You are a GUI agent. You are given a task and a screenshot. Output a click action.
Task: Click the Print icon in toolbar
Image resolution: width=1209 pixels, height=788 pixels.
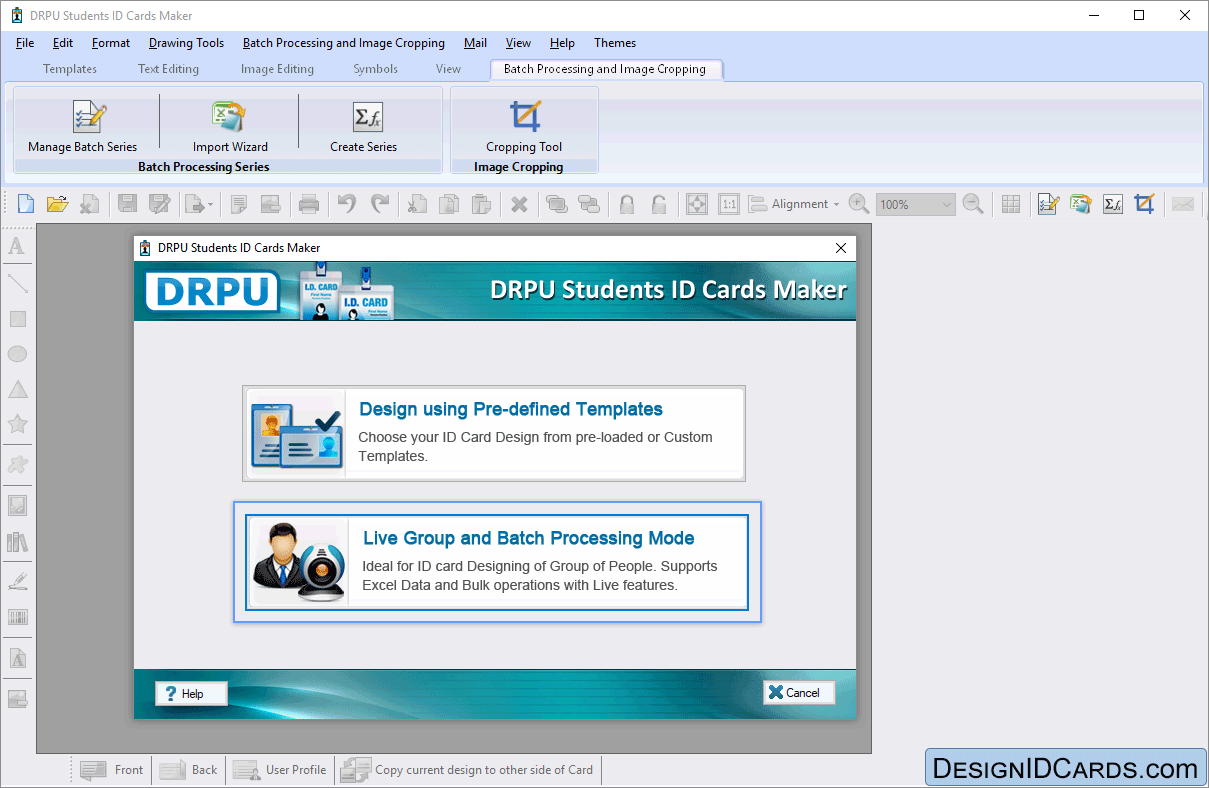(309, 204)
